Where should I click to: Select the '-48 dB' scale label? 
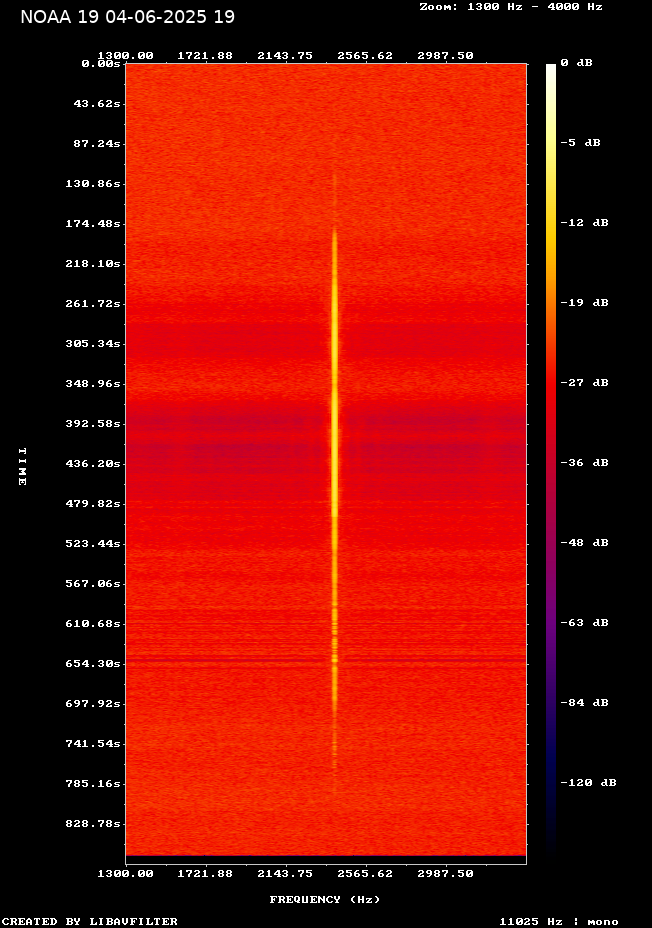point(585,543)
